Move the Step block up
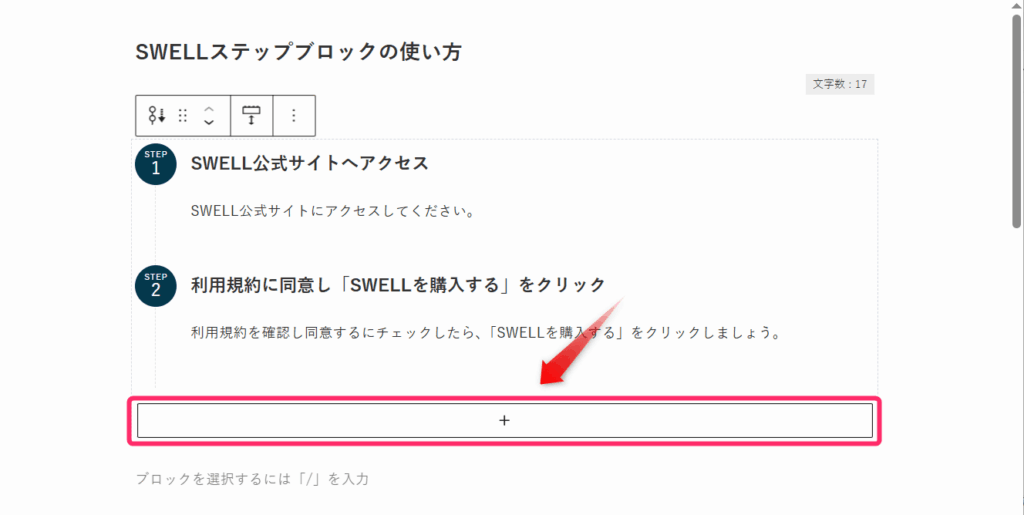The image size is (1024, 515). click(209, 108)
